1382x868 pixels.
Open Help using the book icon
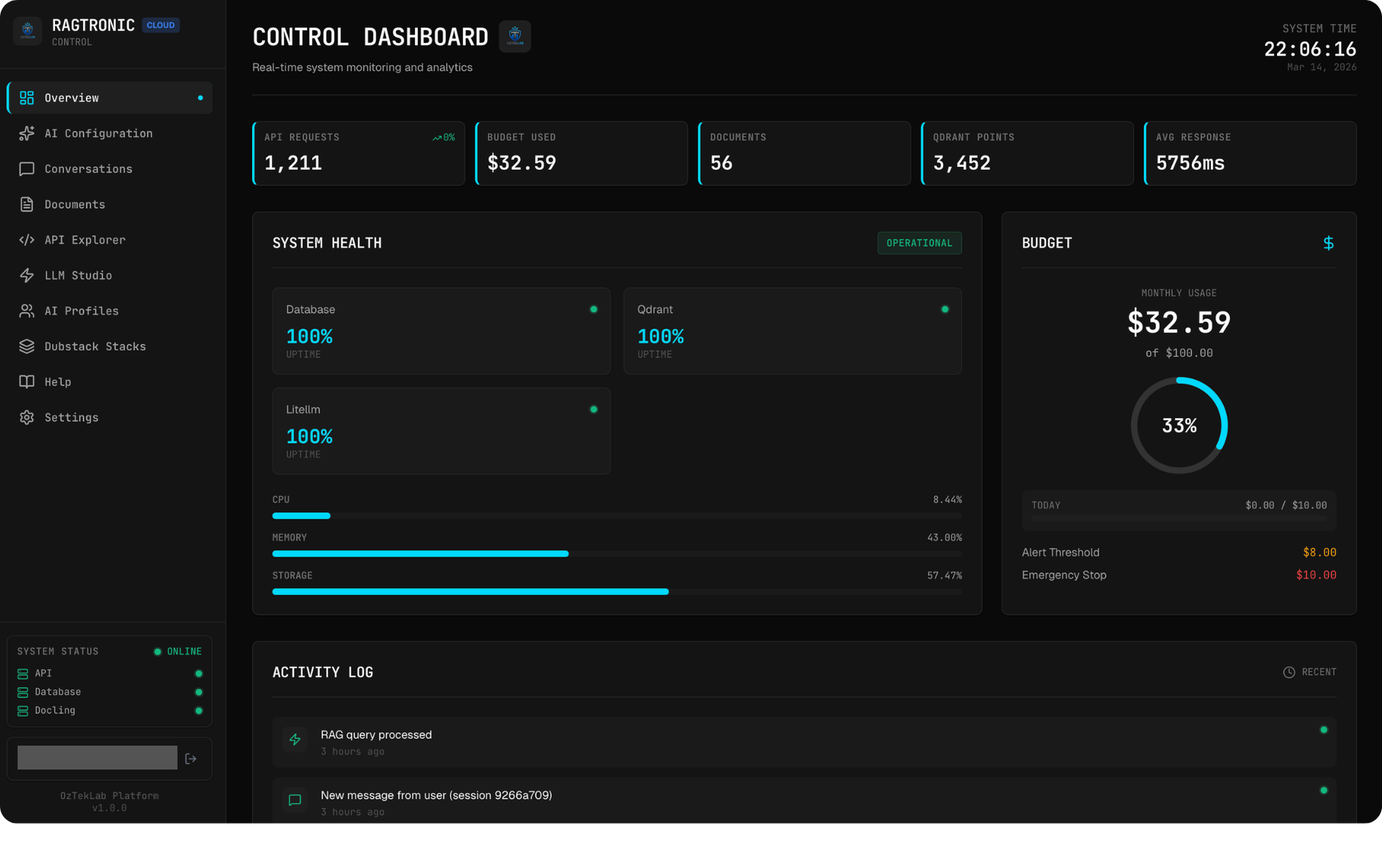coord(27,382)
